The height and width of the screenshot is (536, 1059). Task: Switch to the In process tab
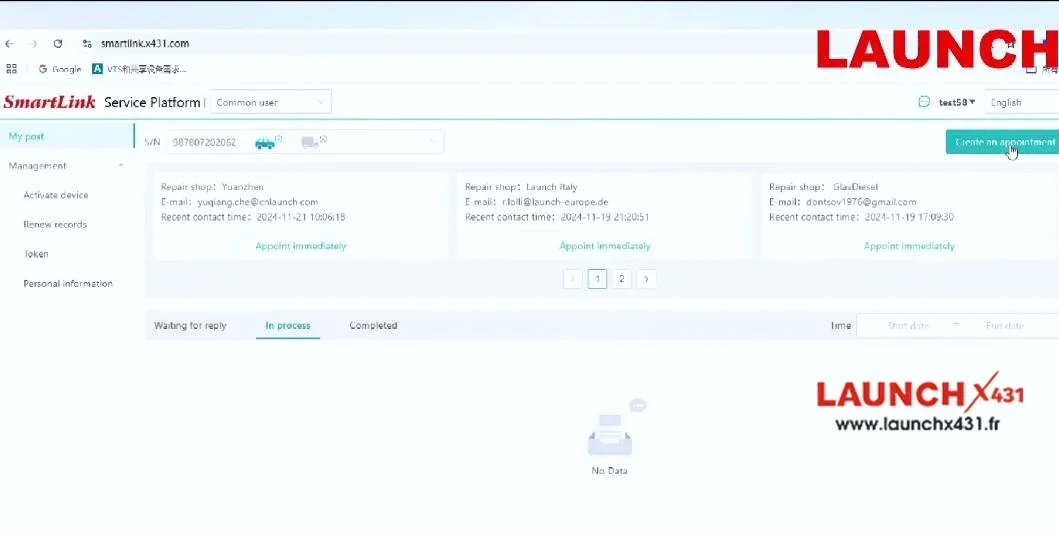pos(288,325)
